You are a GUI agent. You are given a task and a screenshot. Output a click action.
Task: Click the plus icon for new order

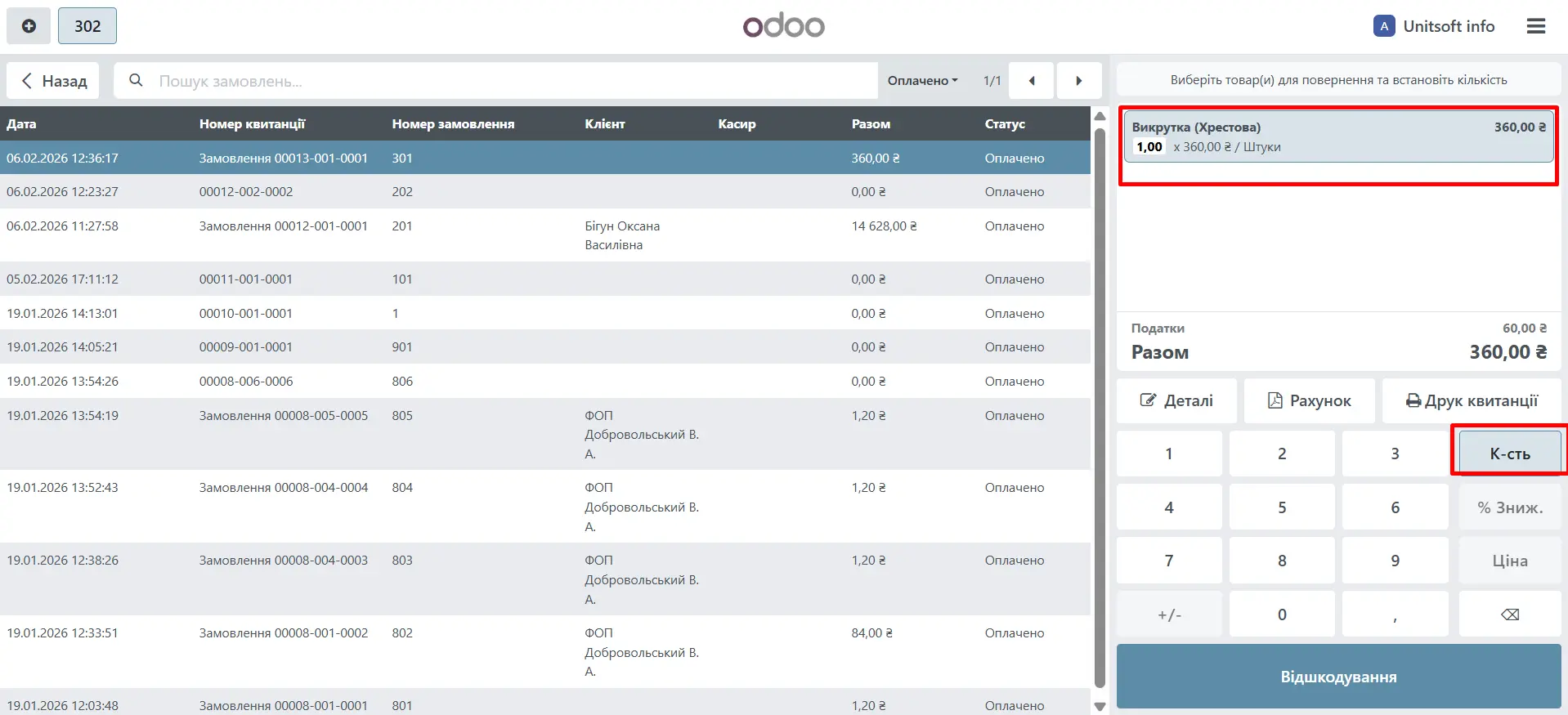(x=29, y=26)
